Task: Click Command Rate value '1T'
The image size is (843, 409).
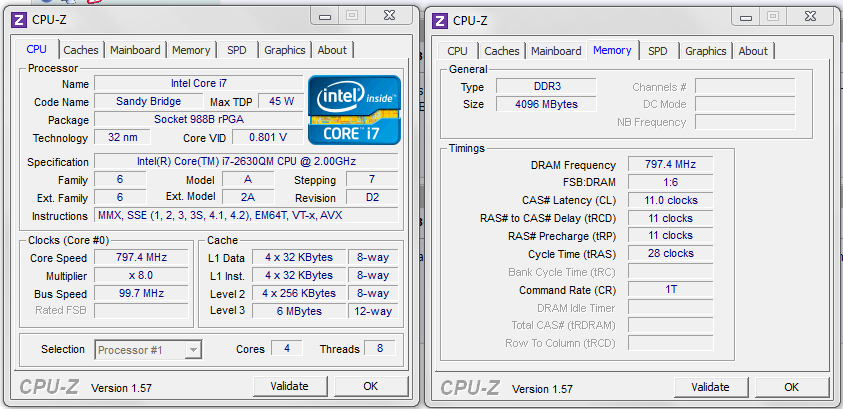Action: (670, 290)
